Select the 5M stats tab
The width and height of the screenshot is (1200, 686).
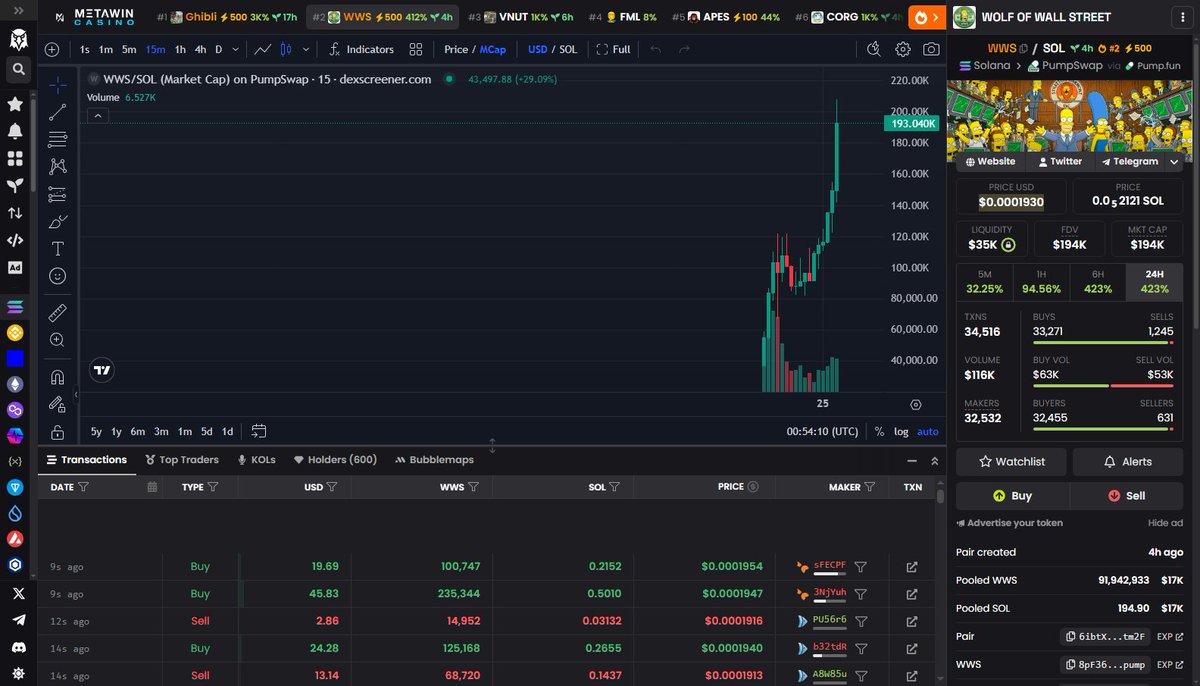click(x=985, y=282)
